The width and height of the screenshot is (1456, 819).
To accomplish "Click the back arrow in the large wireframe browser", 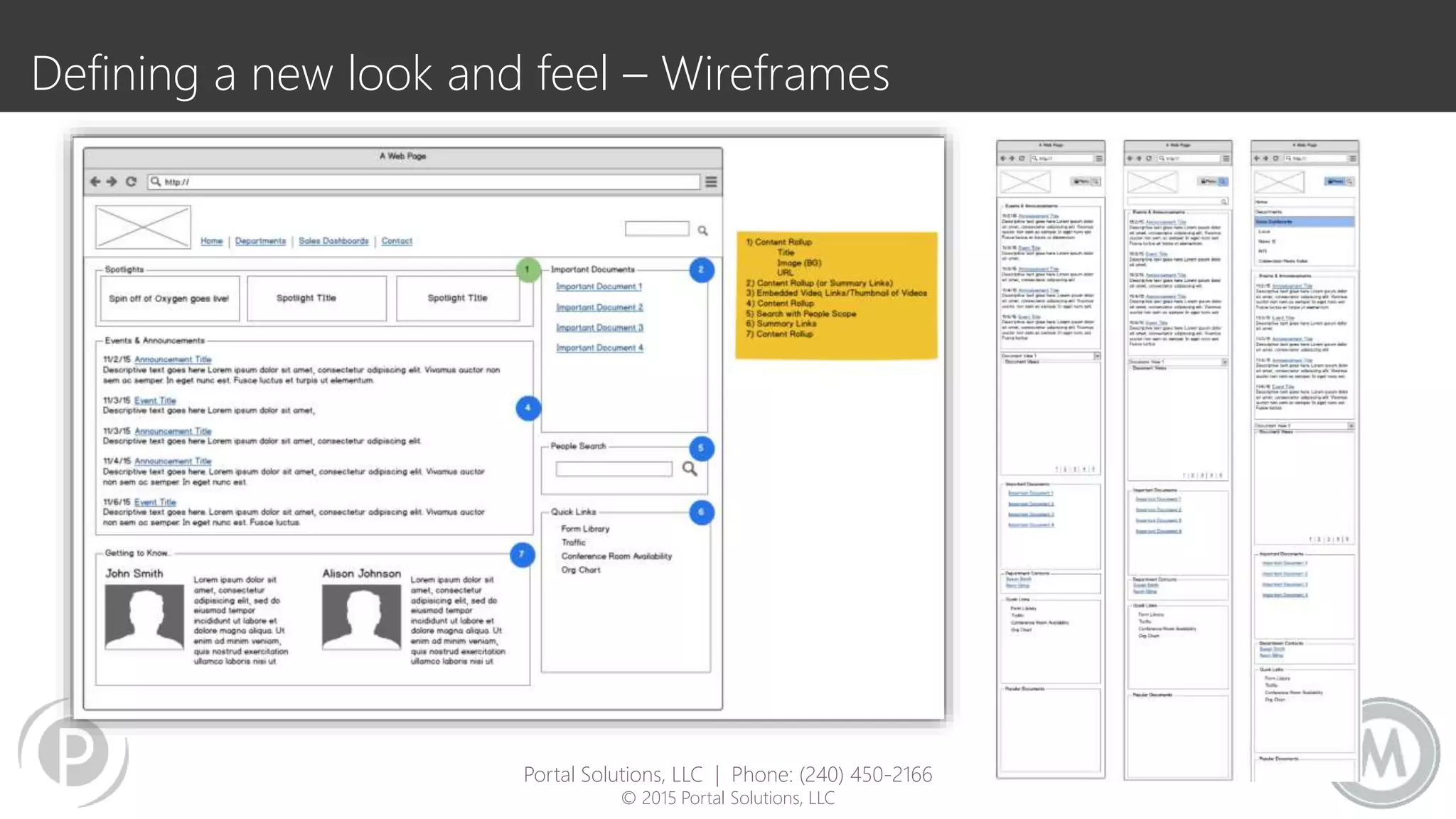I will 95,181.
